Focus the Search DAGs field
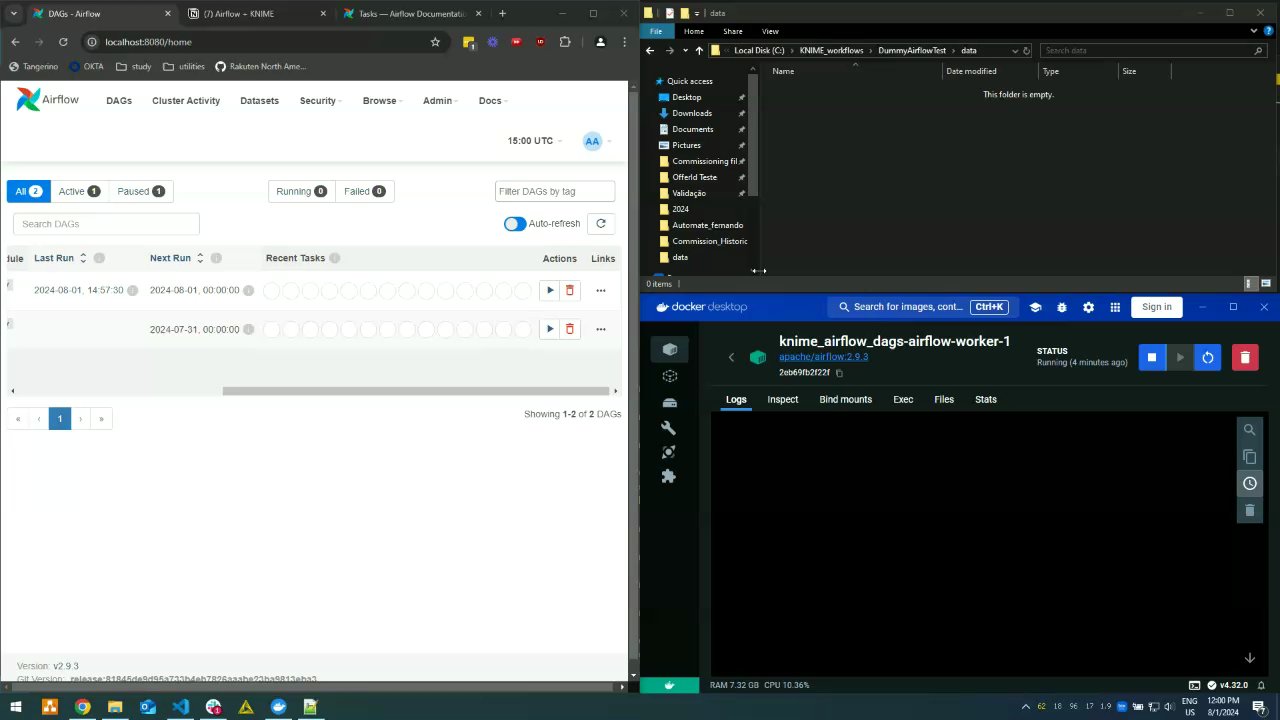 point(106,224)
